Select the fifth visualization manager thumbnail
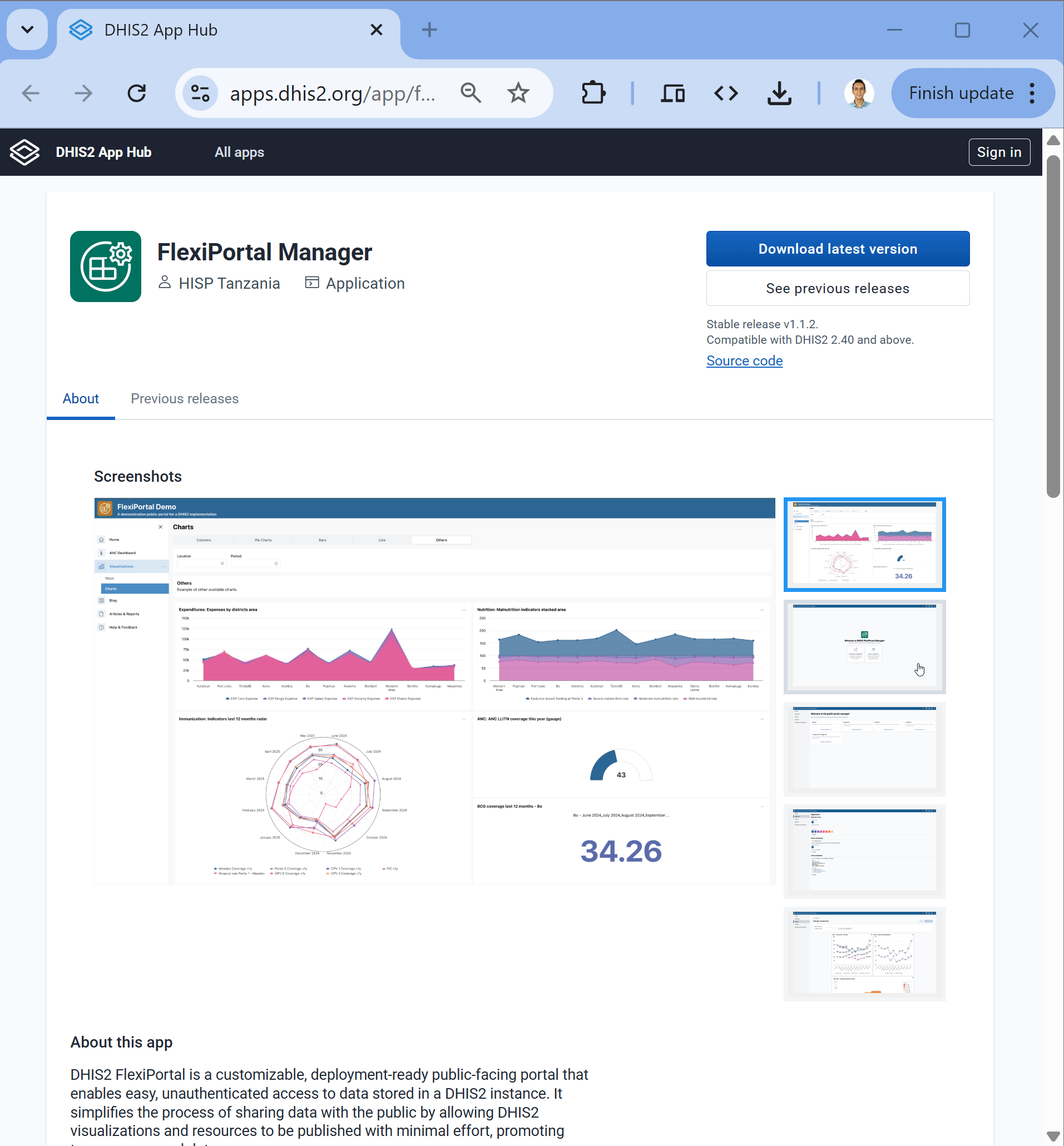 point(864,955)
